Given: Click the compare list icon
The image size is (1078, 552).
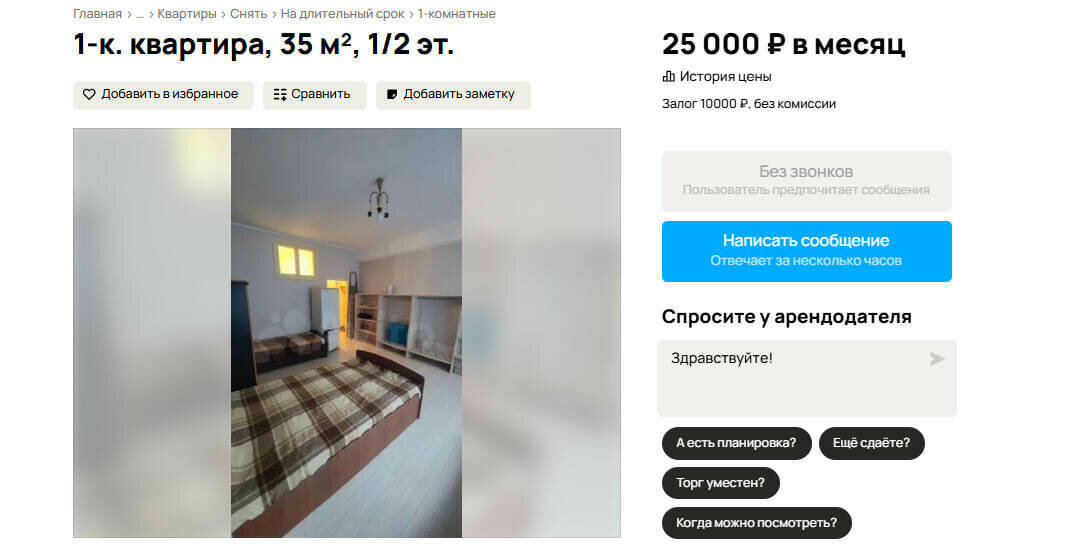Looking at the screenshot, I should click(x=280, y=94).
